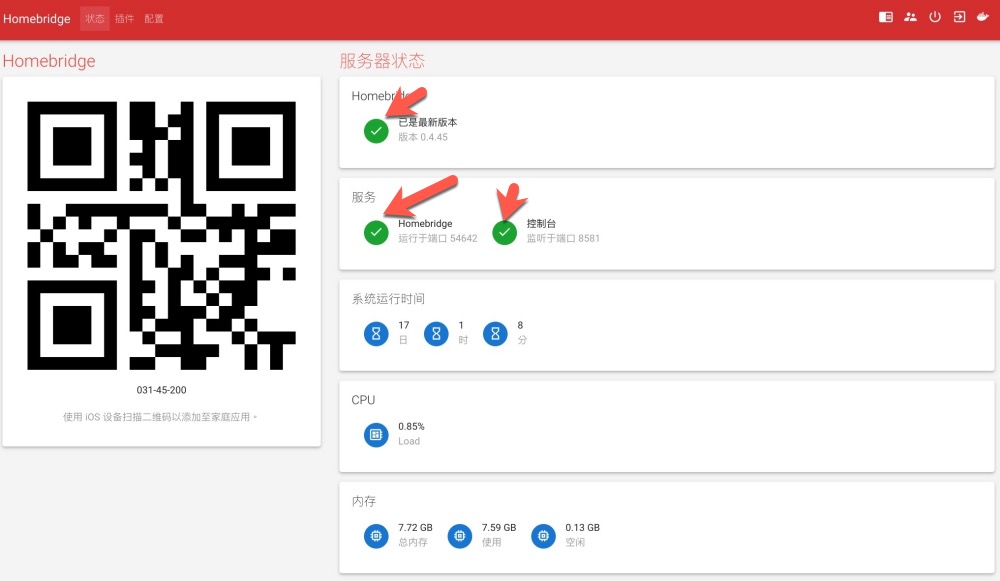Select the value 7.72 GB total memory
The image size is (1000, 581).
(415, 528)
